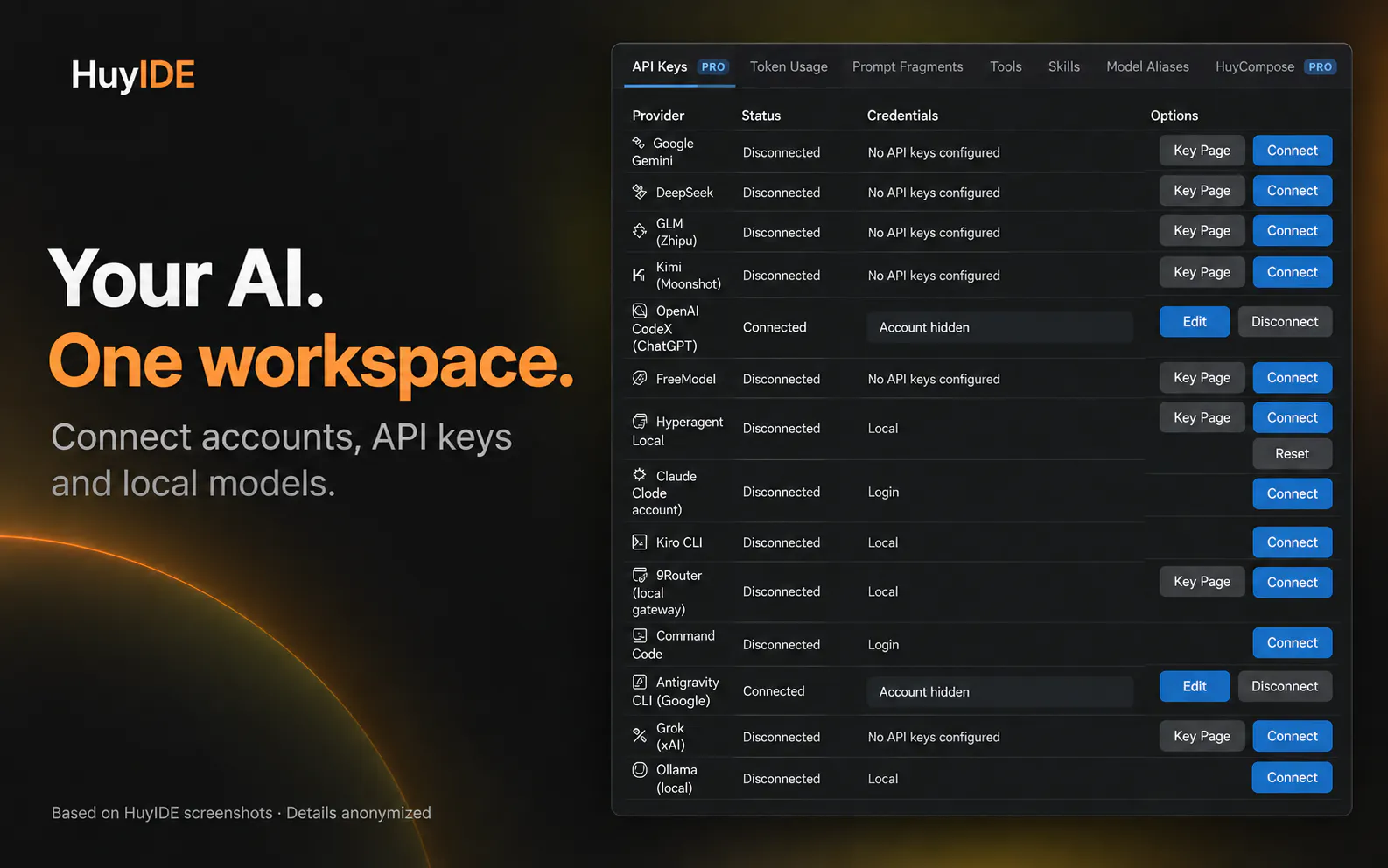This screenshot has width=1388, height=868.
Task: Connect the Grok (xAI) provider
Action: click(1292, 737)
